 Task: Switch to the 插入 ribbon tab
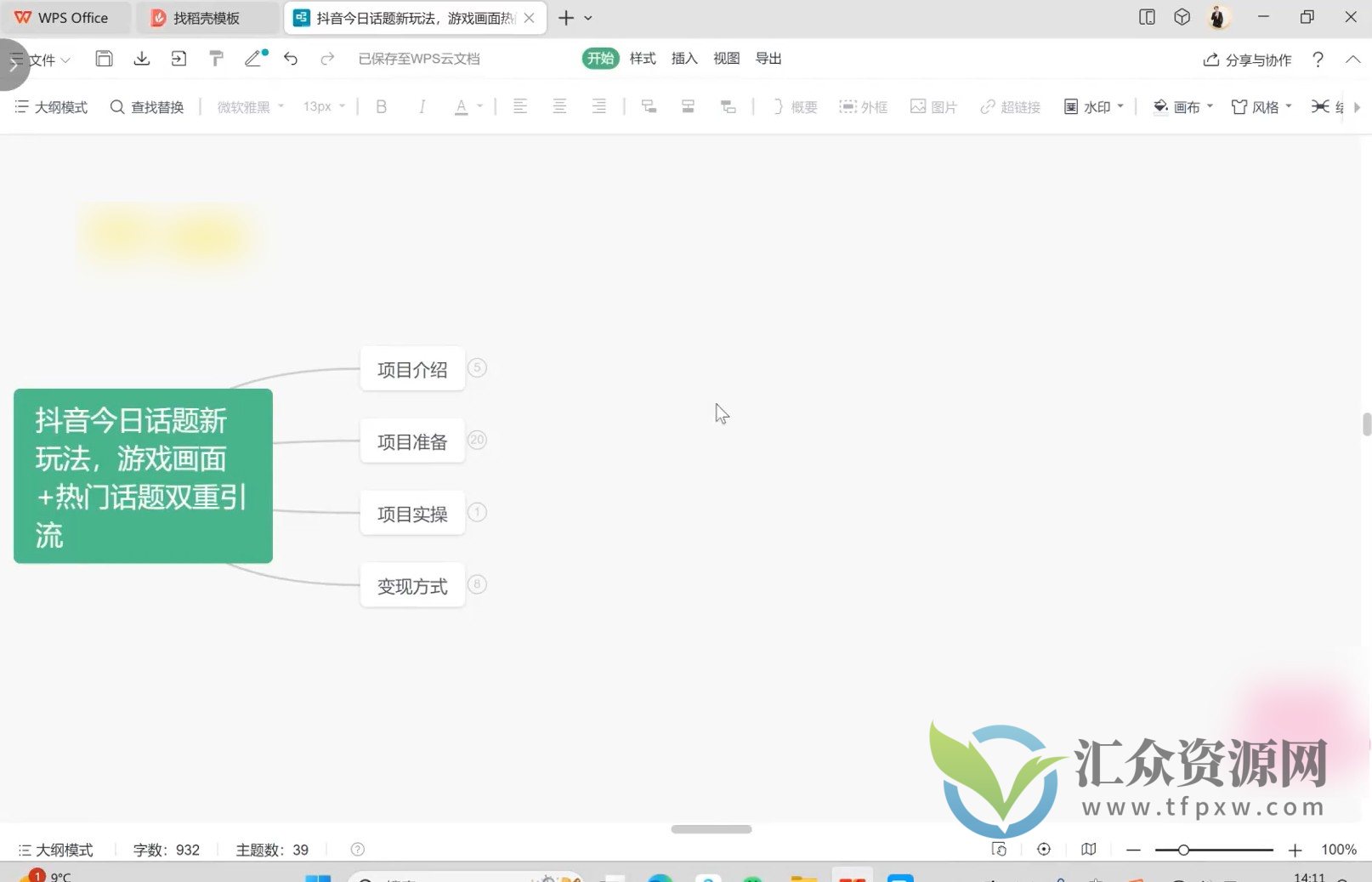click(683, 58)
